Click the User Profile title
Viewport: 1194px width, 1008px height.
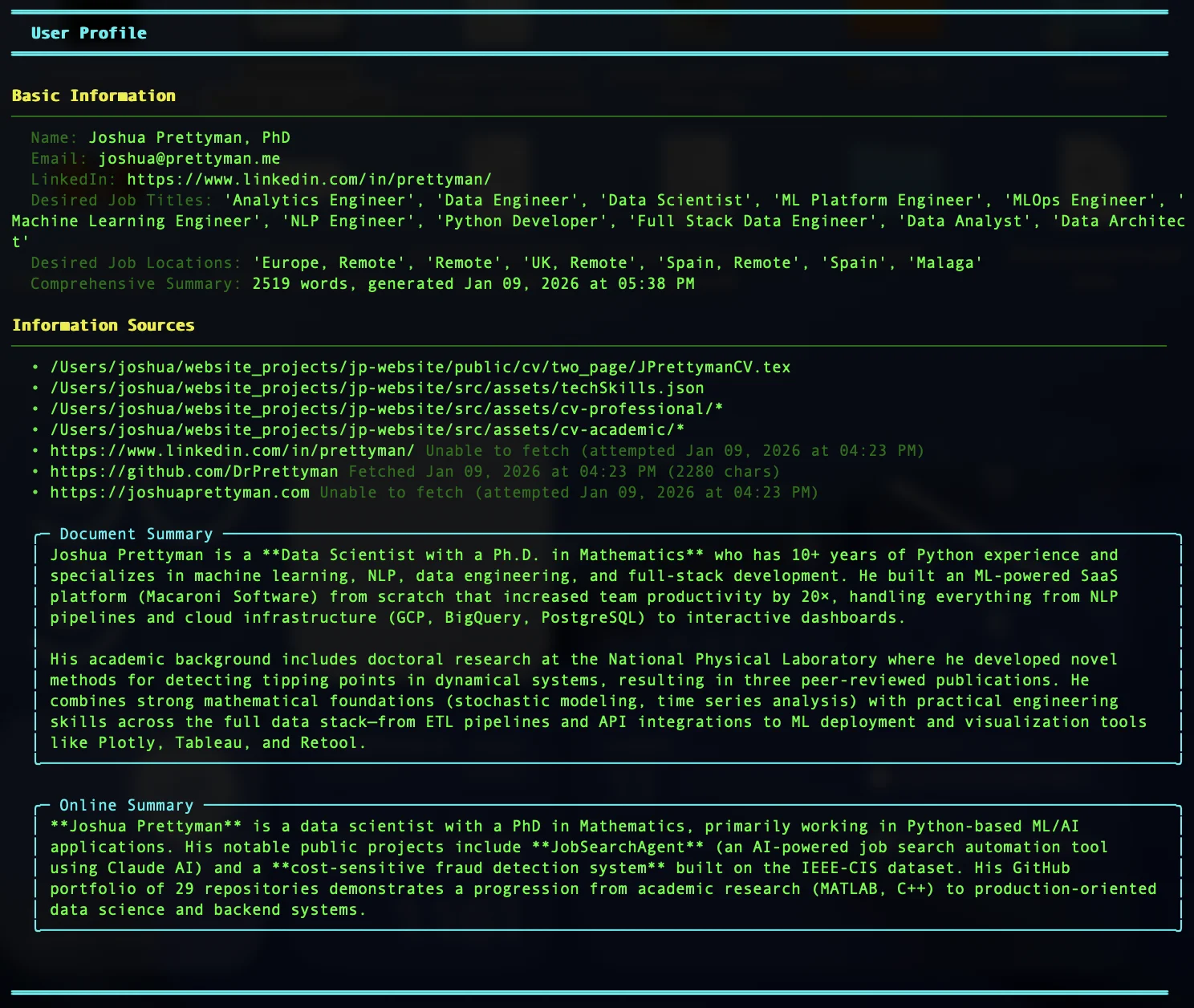click(88, 34)
